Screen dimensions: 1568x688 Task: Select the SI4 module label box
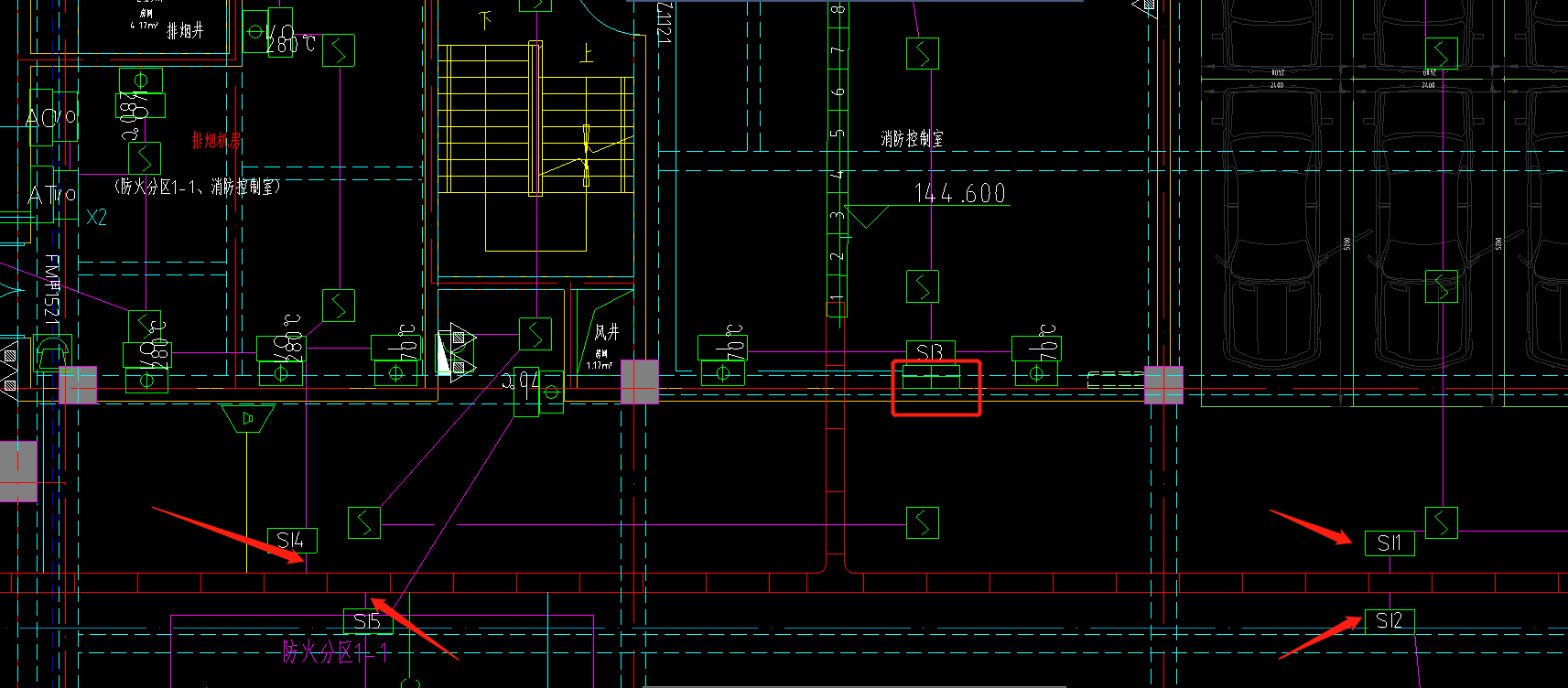[292, 541]
